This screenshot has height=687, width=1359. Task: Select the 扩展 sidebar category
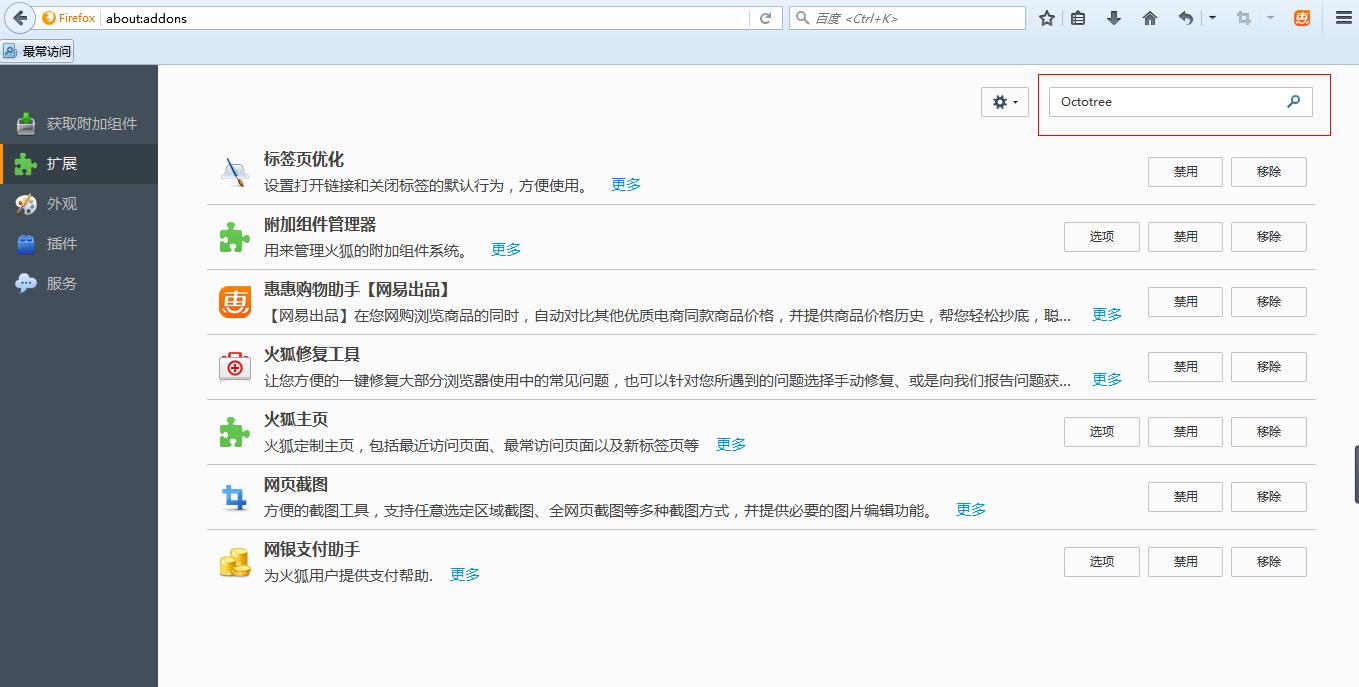pos(79,164)
